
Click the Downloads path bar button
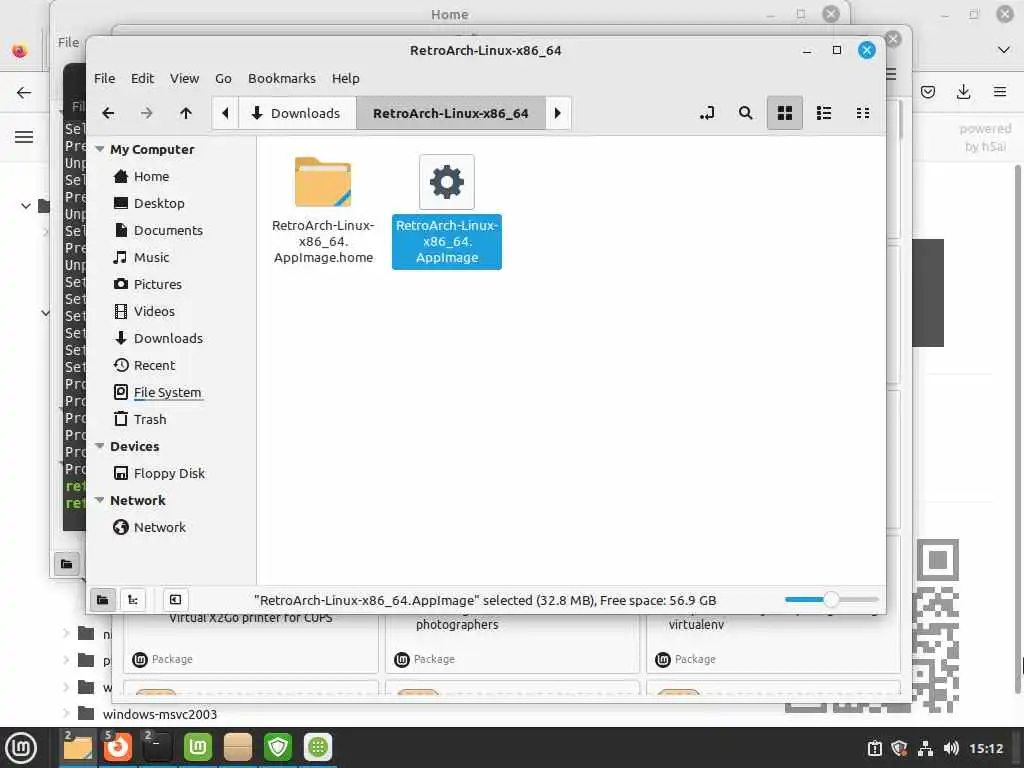297,113
